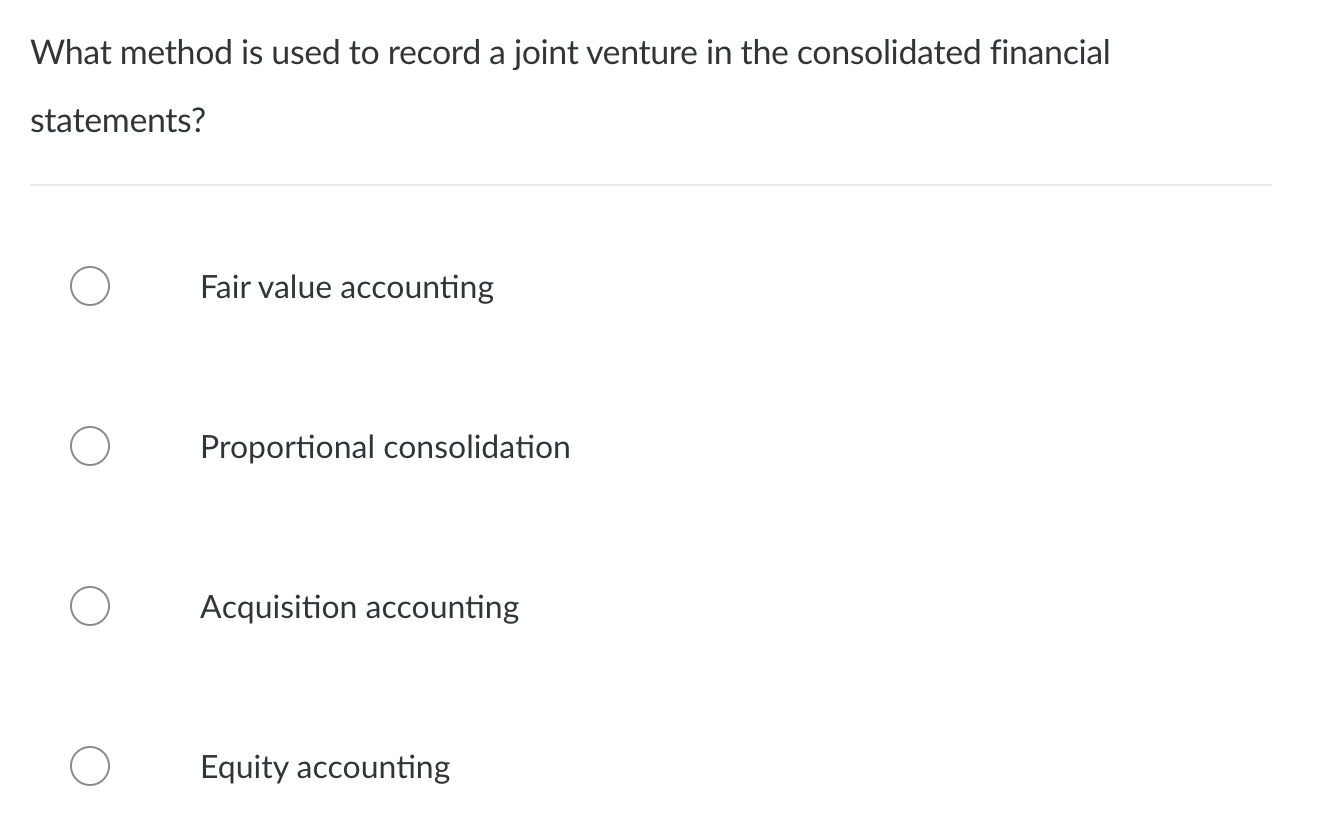Screen dimensions: 1328x832
Task: Click the Equity accounting answer text
Action: point(325,768)
